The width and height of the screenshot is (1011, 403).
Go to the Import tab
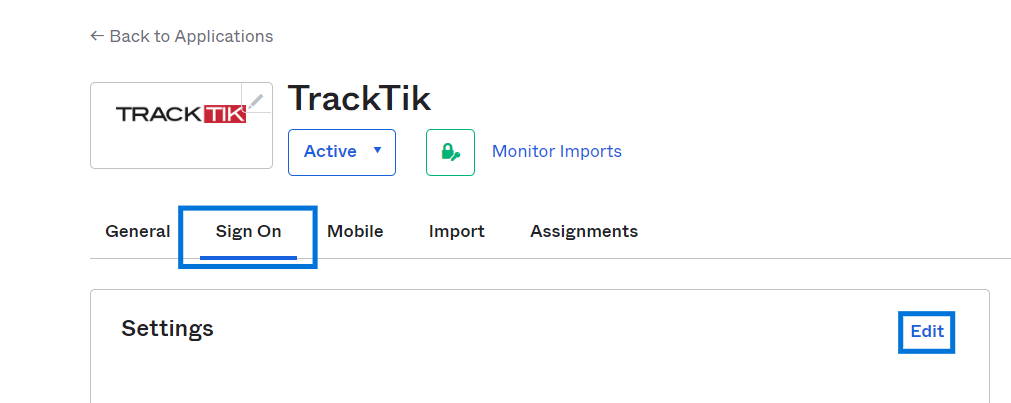pyautogui.click(x=456, y=231)
